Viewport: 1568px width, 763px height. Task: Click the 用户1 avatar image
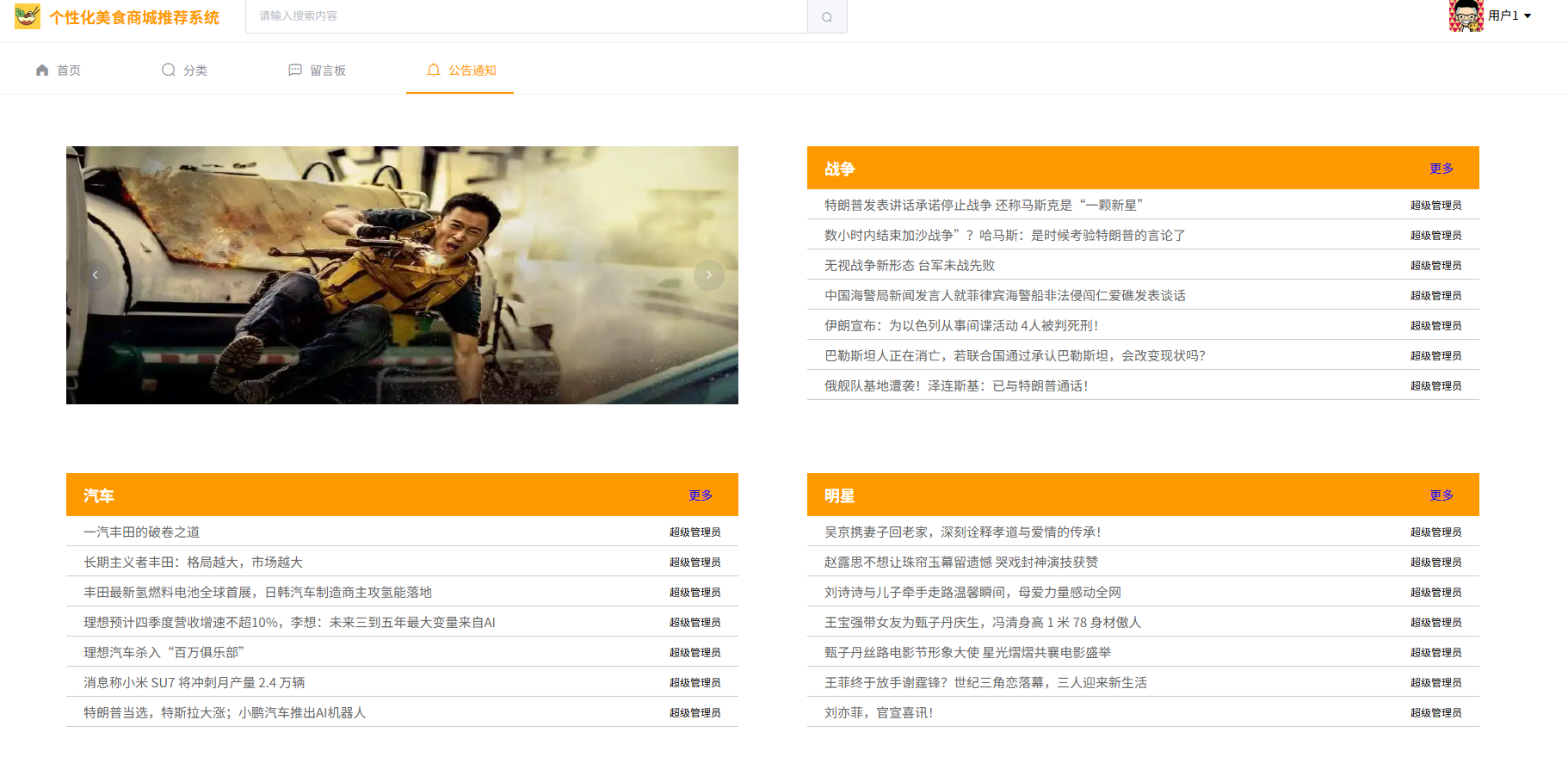tap(1466, 15)
